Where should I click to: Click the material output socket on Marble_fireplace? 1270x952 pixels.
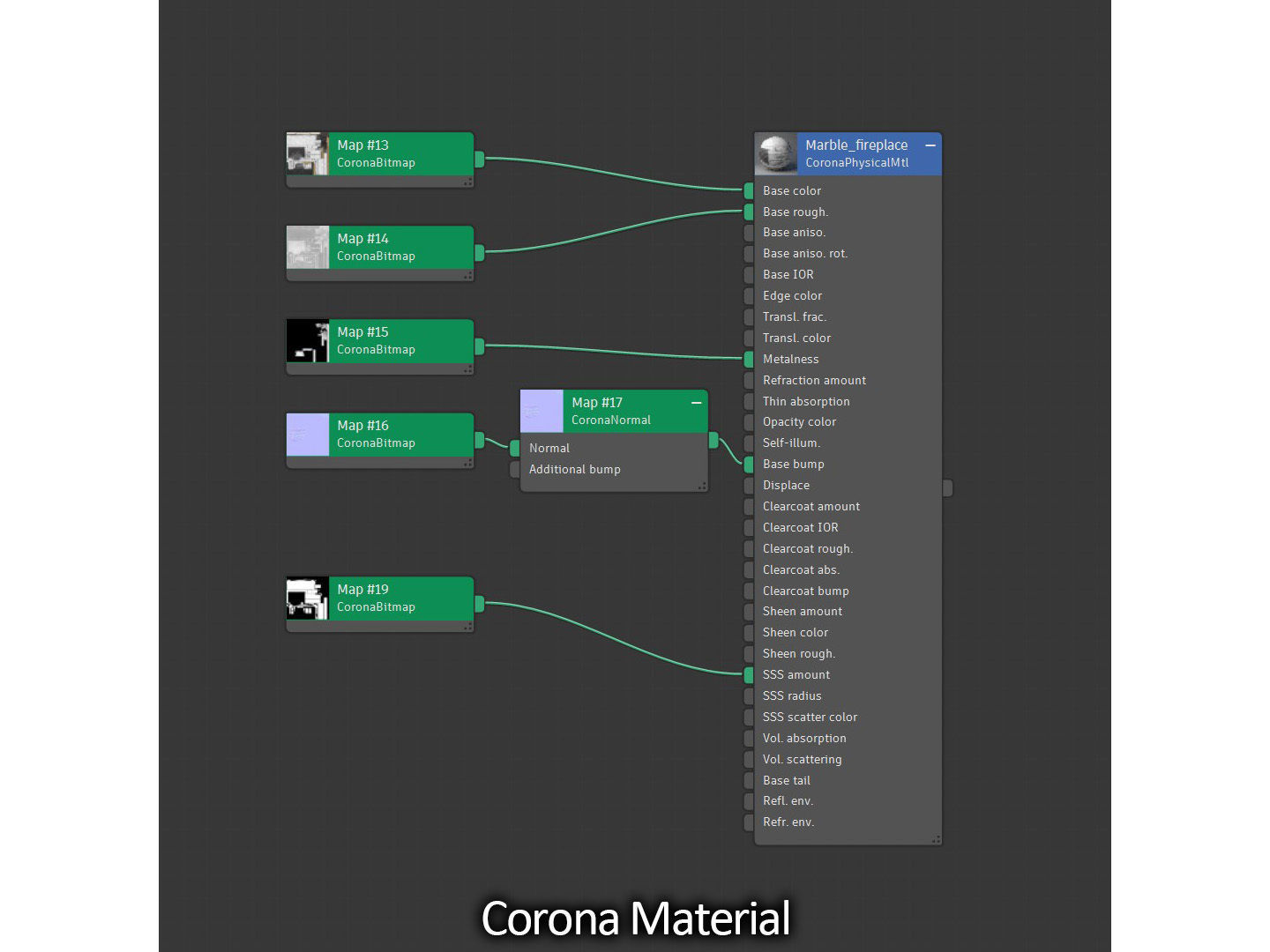click(x=947, y=488)
